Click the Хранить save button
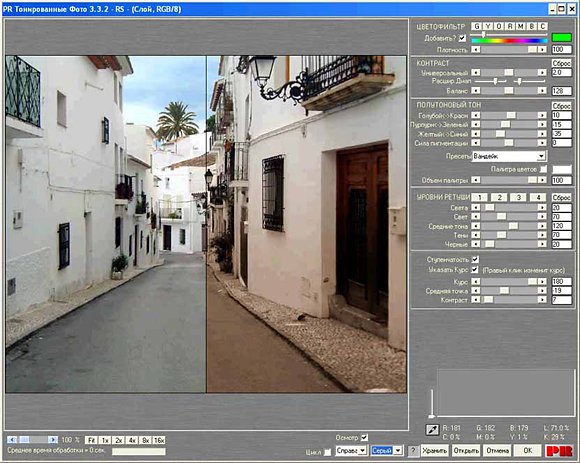 pyautogui.click(x=434, y=451)
